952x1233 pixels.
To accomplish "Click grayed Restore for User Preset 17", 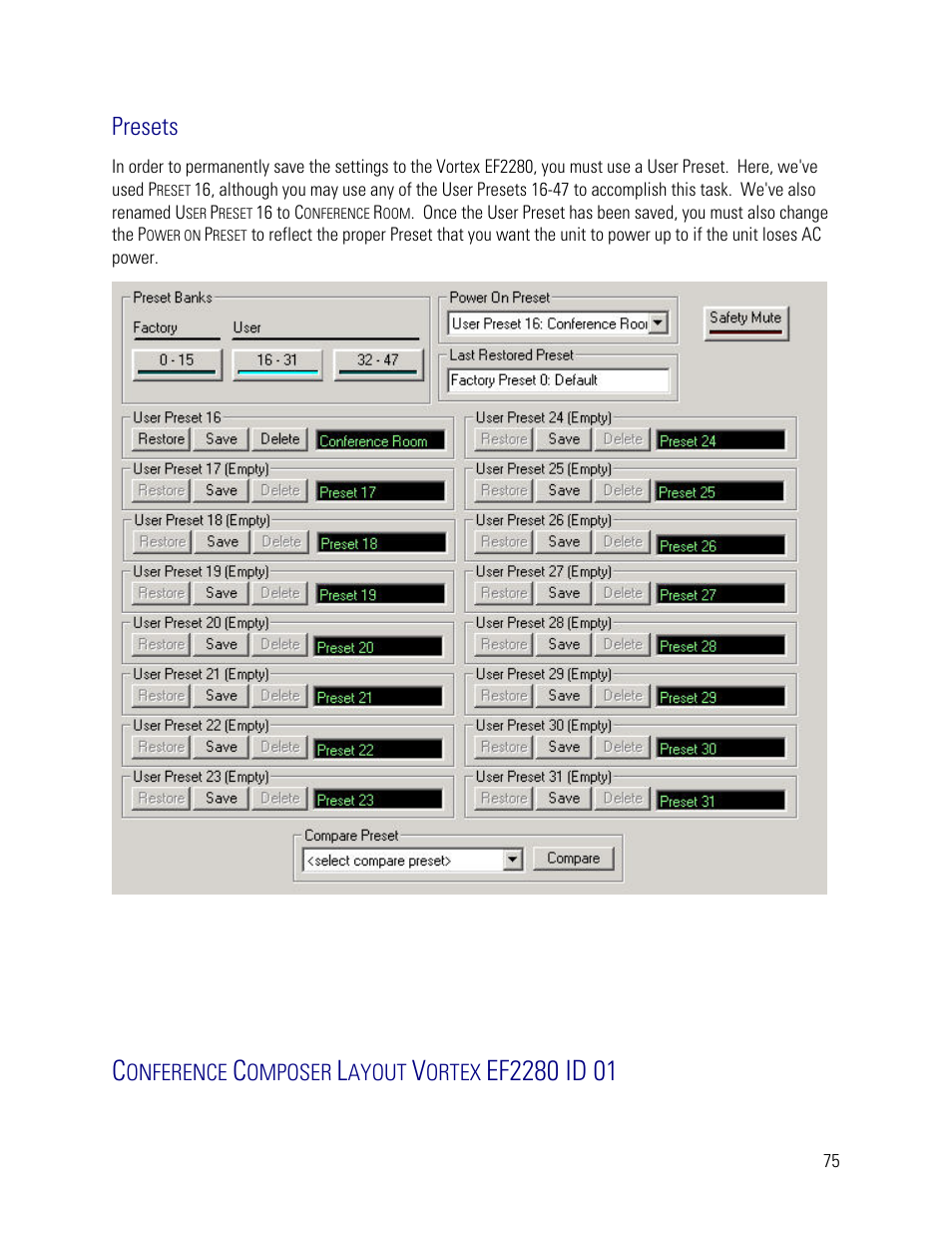I will [162, 491].
